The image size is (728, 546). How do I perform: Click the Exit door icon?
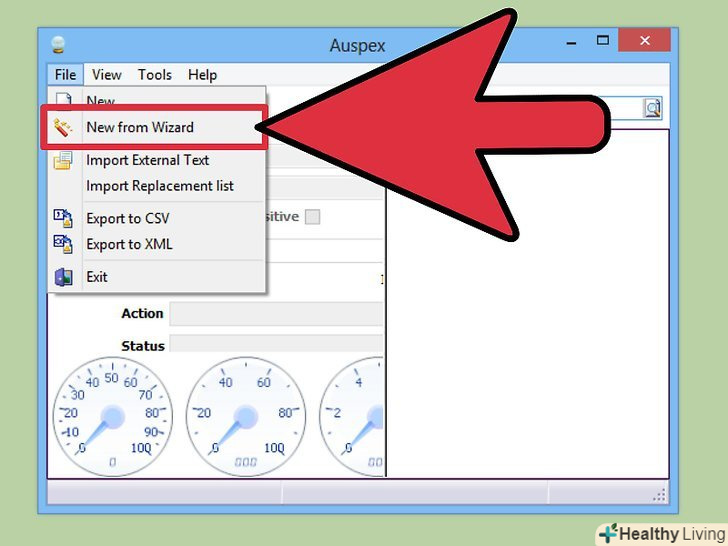[x=63, y=277]
